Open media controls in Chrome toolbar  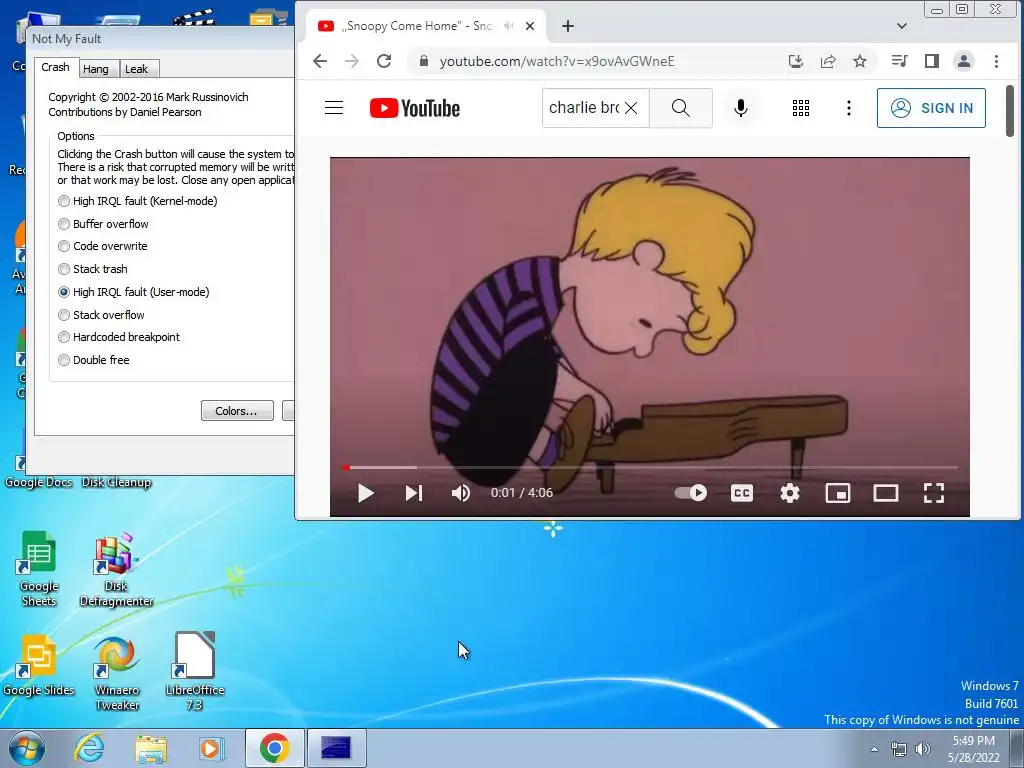[899, 61]
